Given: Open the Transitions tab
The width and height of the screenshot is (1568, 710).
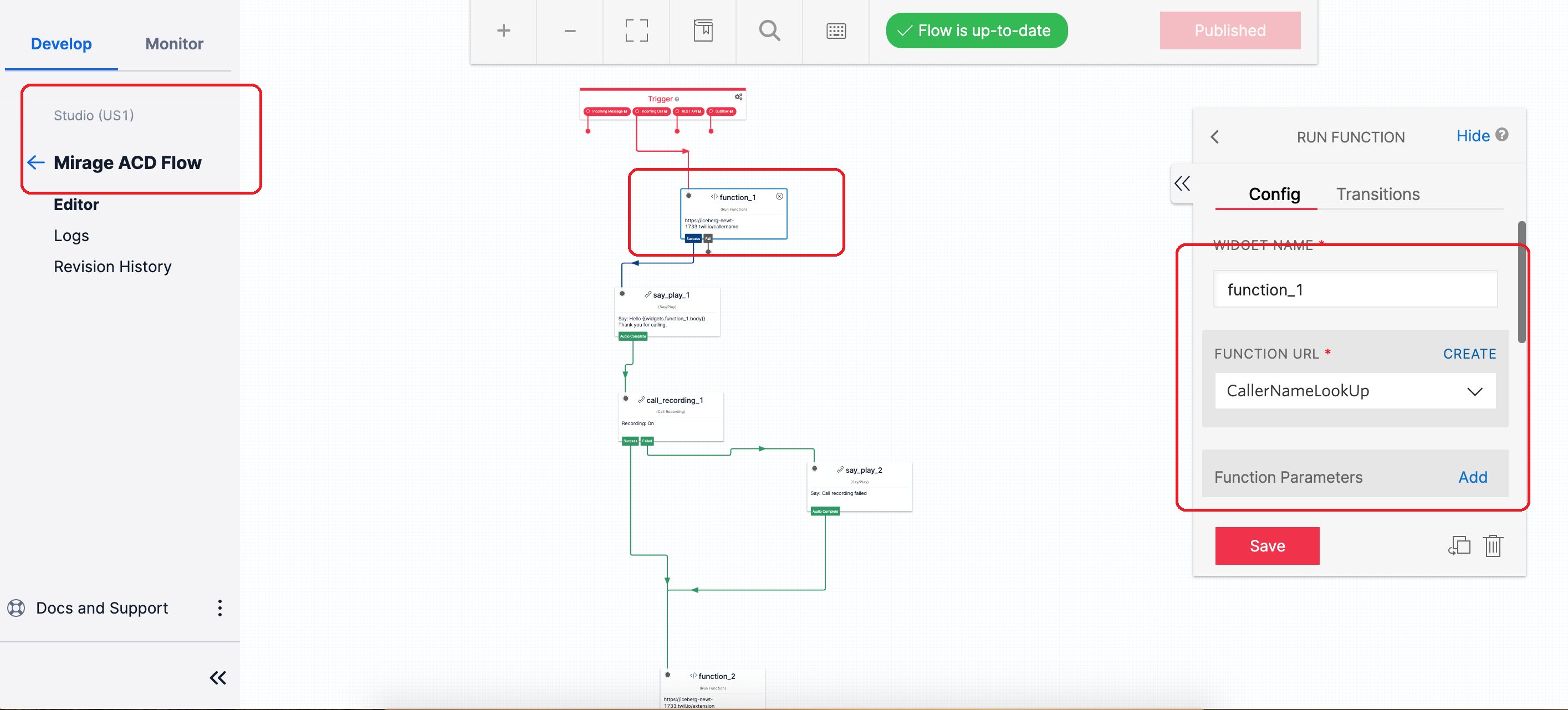Looking at the screenshot, I should [1377, 194].
